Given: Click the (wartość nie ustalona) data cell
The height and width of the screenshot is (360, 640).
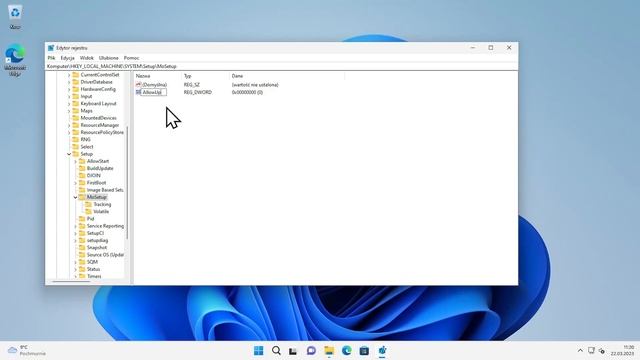Looking at the screenshot, I should pos(255,85).
